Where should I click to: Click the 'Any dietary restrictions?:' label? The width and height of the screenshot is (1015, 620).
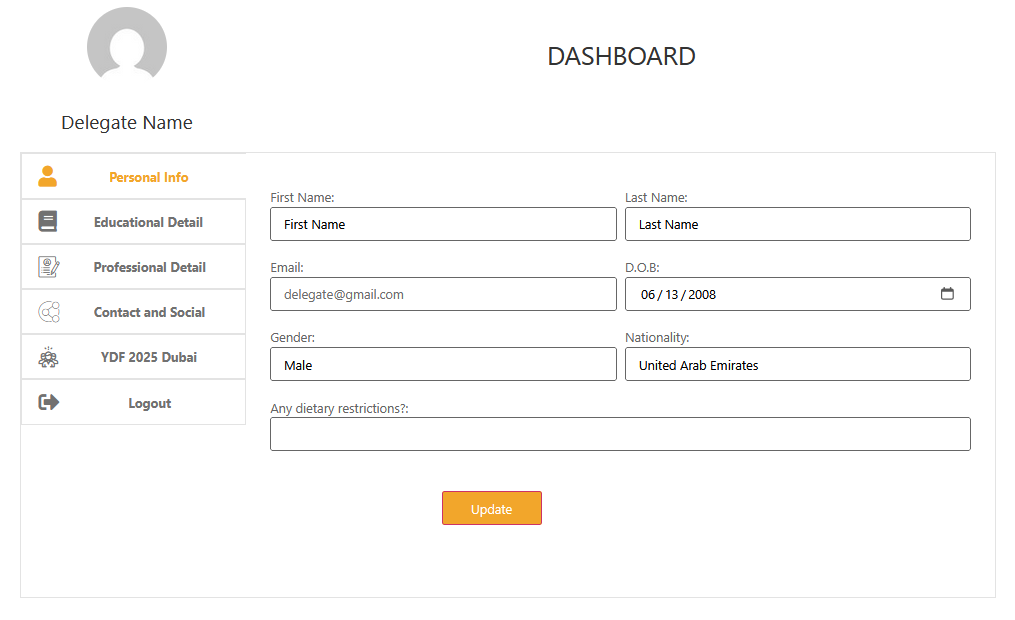(339, 408)
